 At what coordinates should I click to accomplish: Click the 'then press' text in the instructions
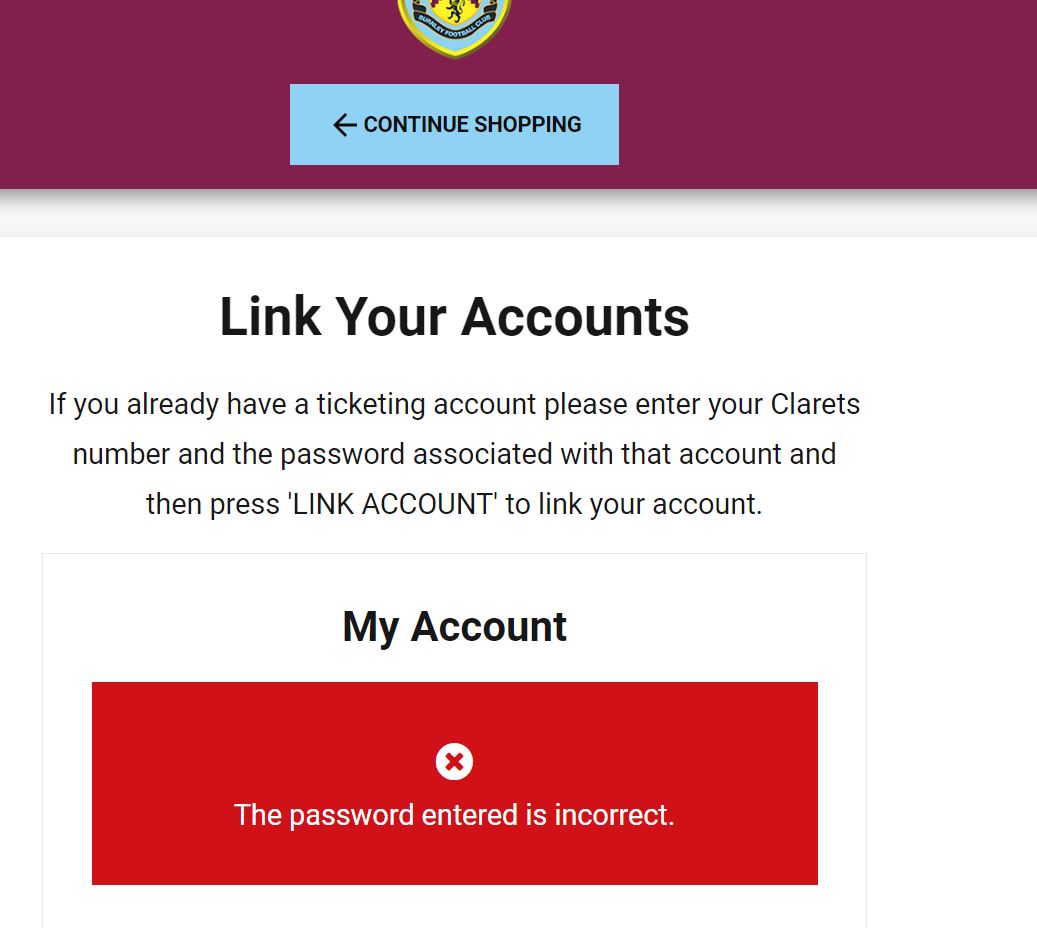point(212,505)
